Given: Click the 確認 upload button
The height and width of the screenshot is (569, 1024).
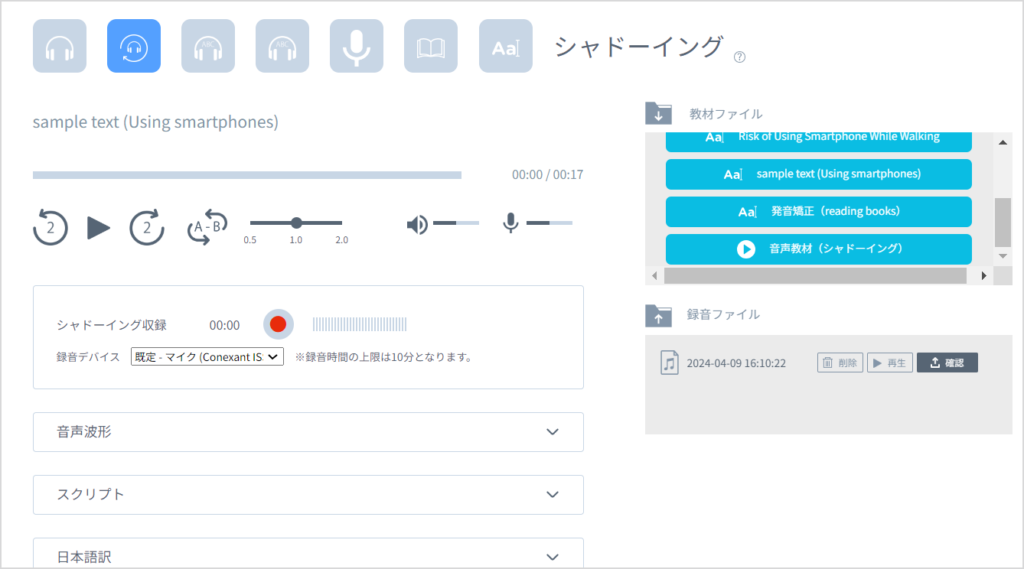Looking at the screenshot, I should [x=947, y=363].
